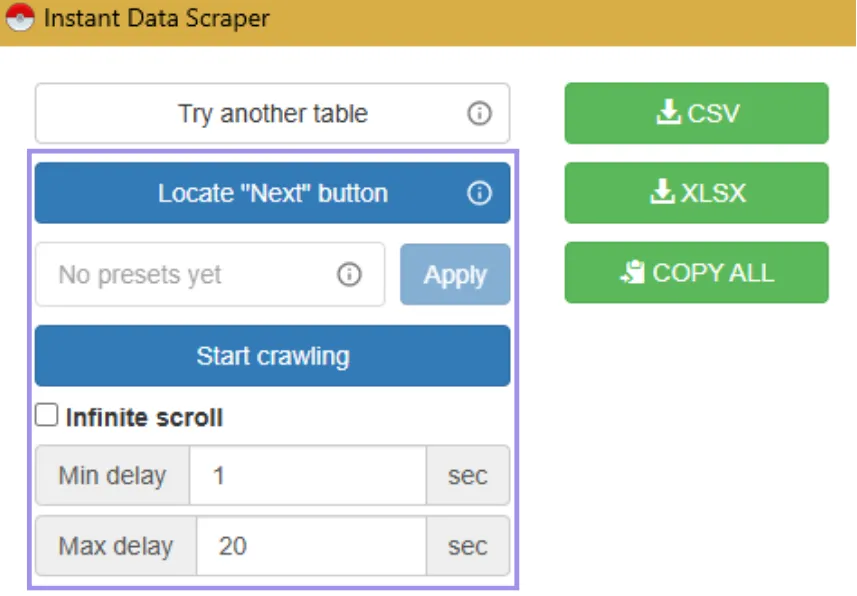Open info icon on Try another table
Viewport: 857px width, 596px height.
point(479,114)
